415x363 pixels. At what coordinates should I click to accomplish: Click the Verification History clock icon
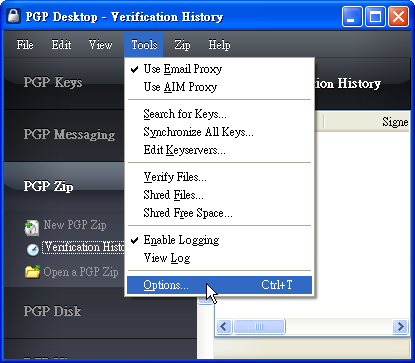tap(32, 250)
